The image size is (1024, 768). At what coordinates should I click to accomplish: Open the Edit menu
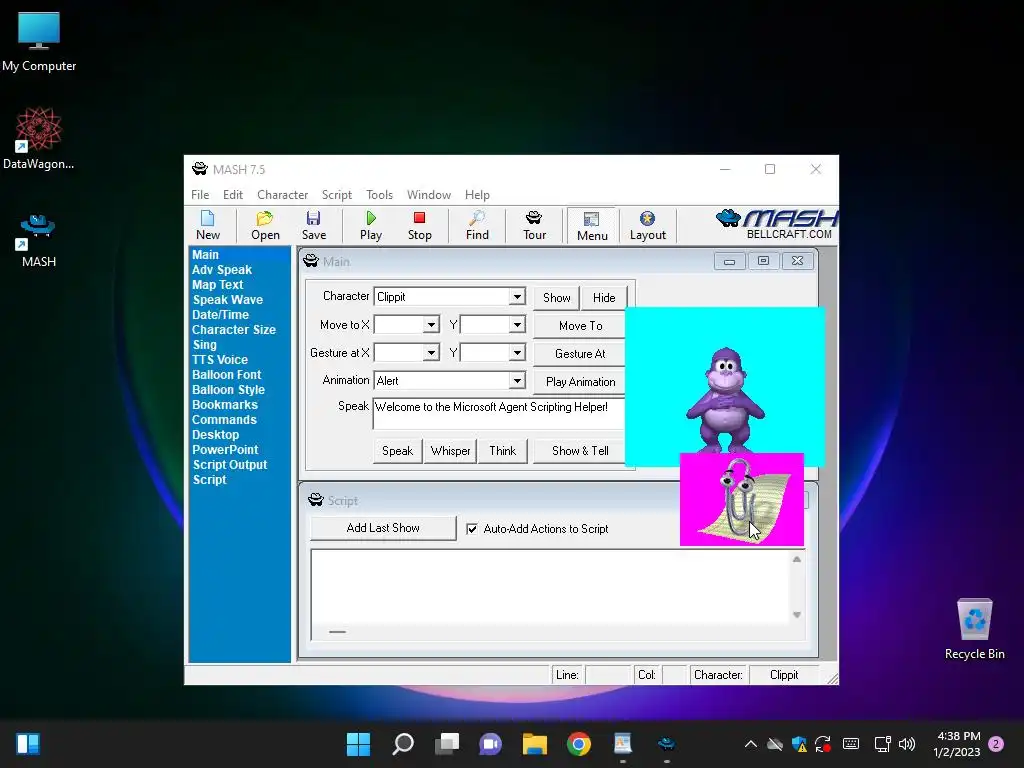point(232,195)
